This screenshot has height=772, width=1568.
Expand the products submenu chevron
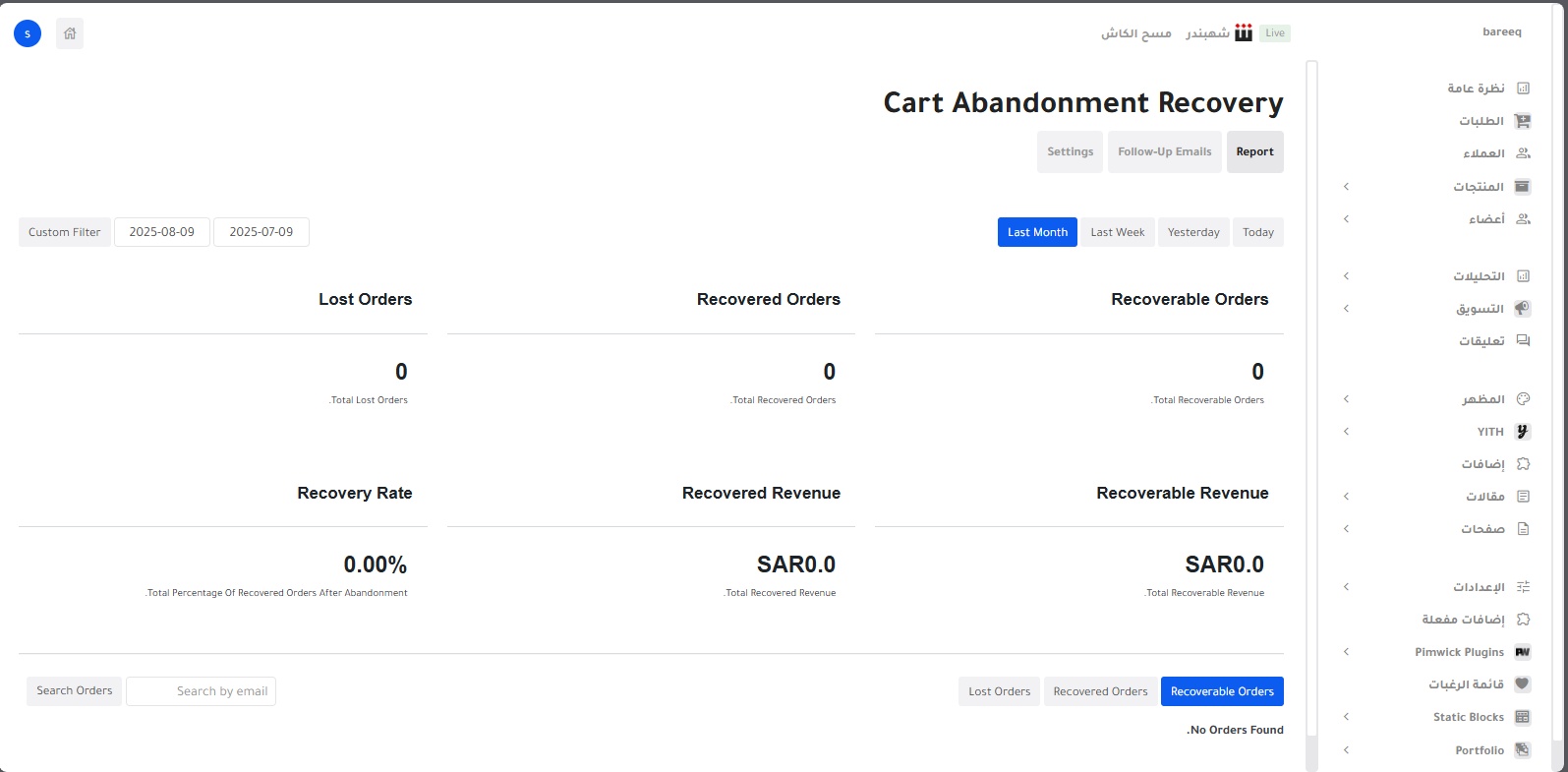[1346, 187]
